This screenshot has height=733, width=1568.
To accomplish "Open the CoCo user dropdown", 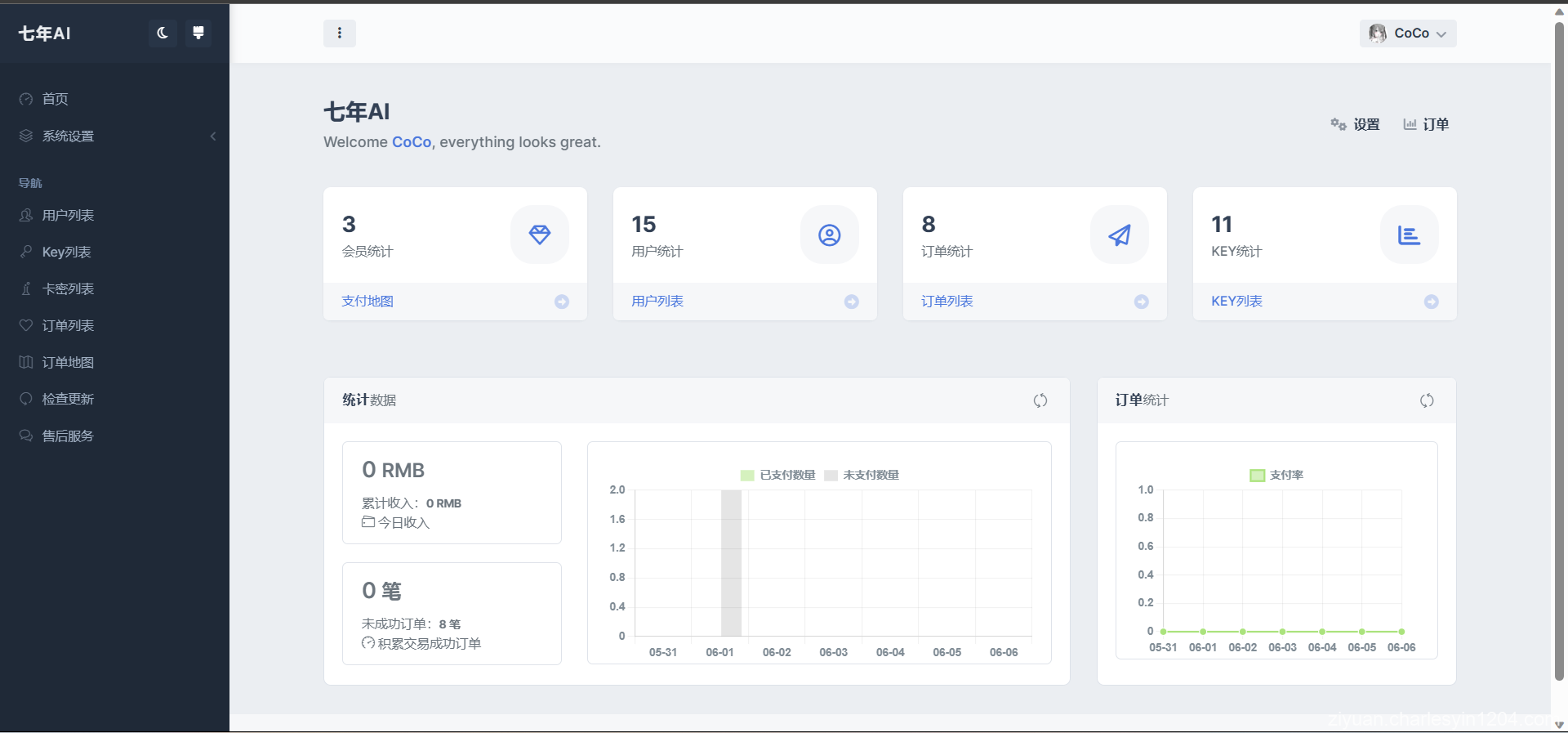I will pos(1408,34).
